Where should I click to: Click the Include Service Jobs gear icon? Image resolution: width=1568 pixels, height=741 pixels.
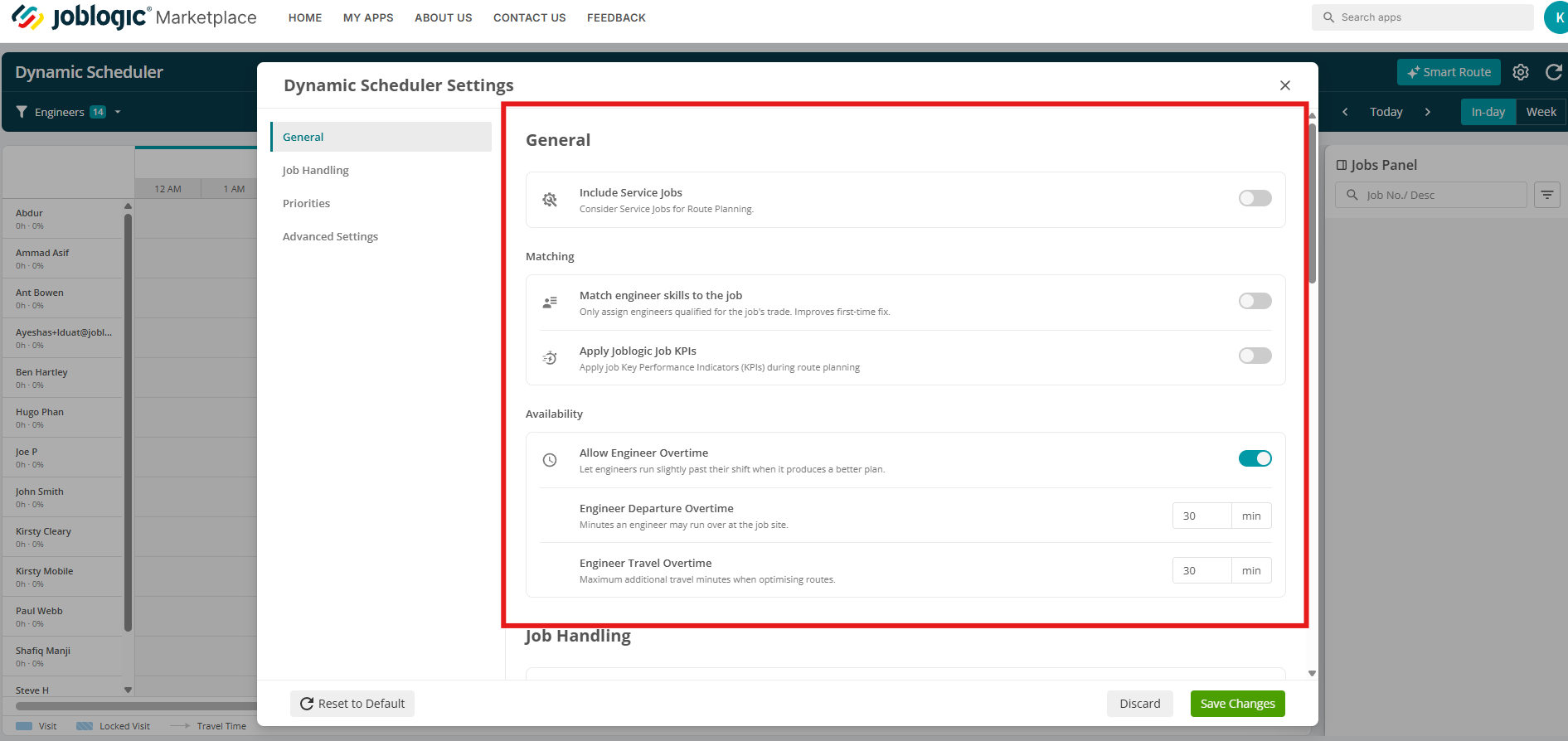click(550, 200)
